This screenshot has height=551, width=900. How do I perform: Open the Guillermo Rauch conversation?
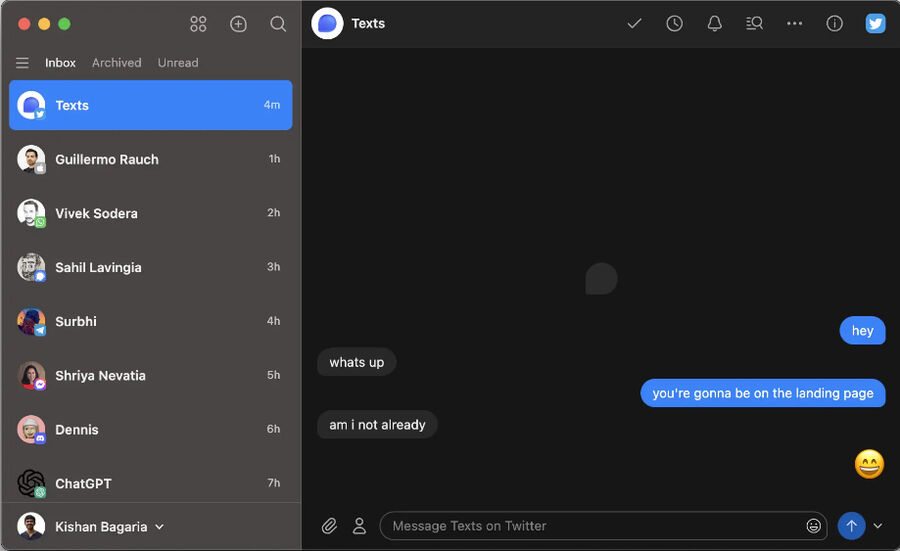click(x=150, y=159)
